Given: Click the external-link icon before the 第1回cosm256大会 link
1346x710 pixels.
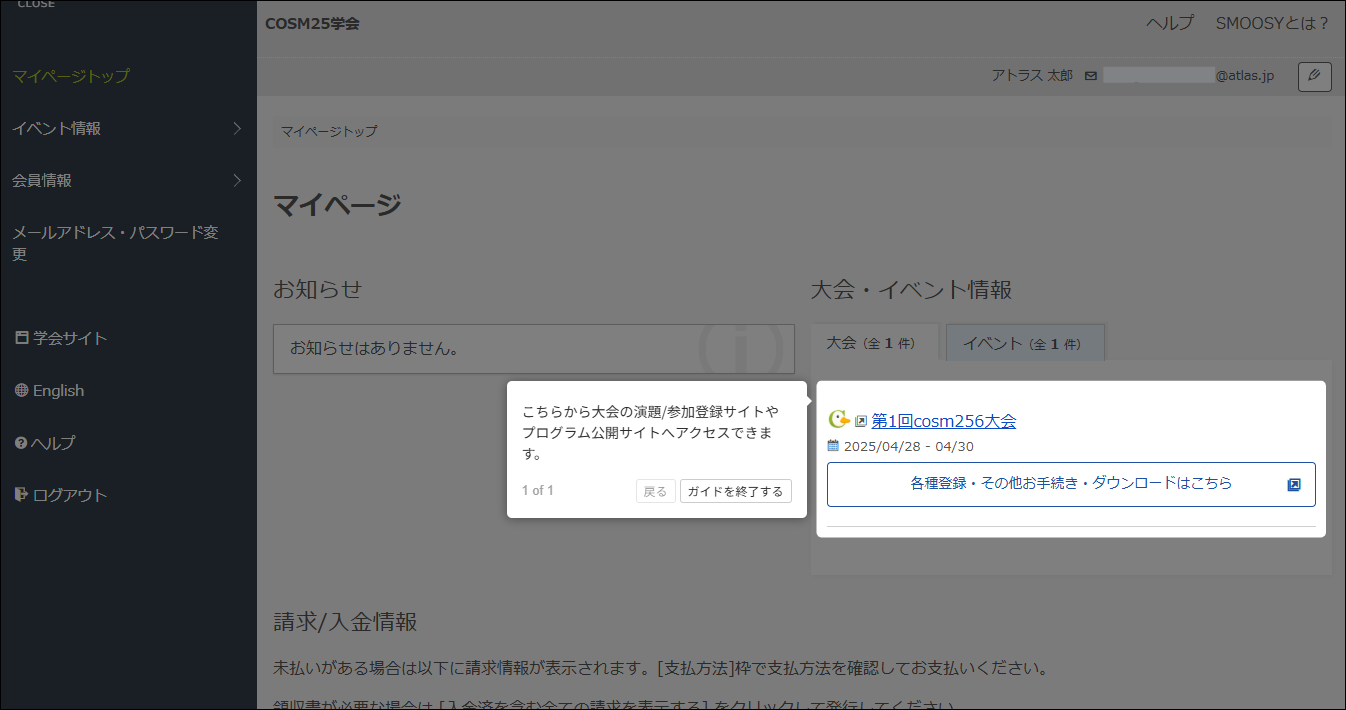Looking at the screenshot, I should coord(860,420).
